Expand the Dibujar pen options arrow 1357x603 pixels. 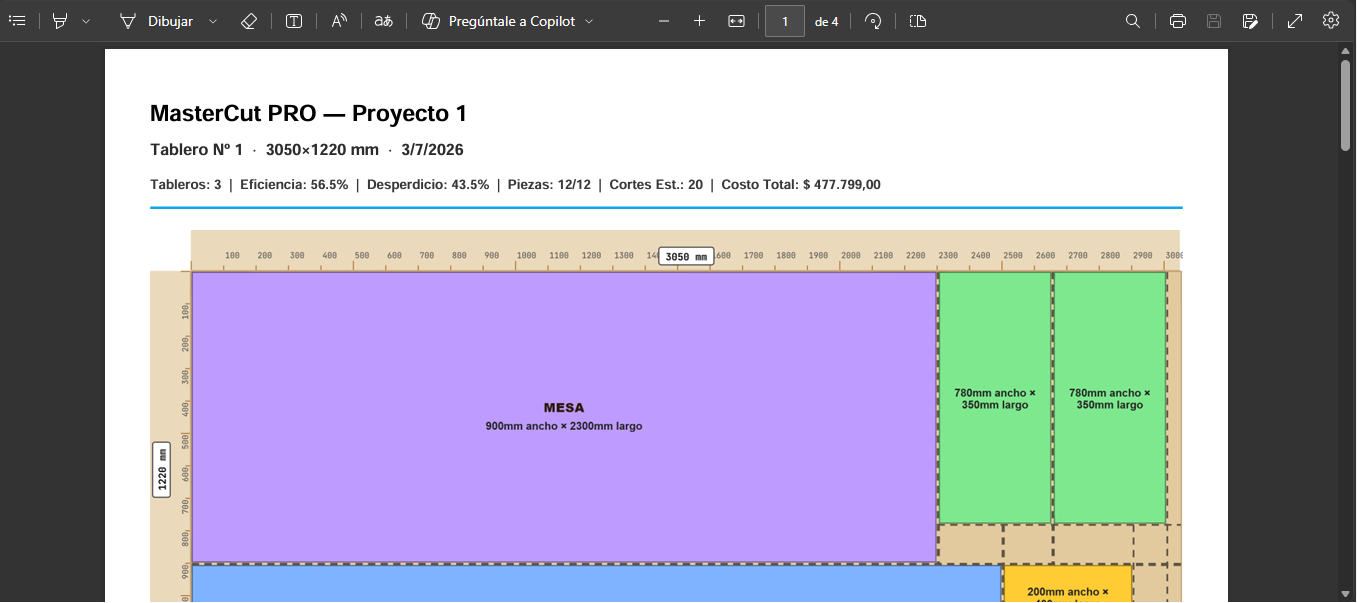213,21
